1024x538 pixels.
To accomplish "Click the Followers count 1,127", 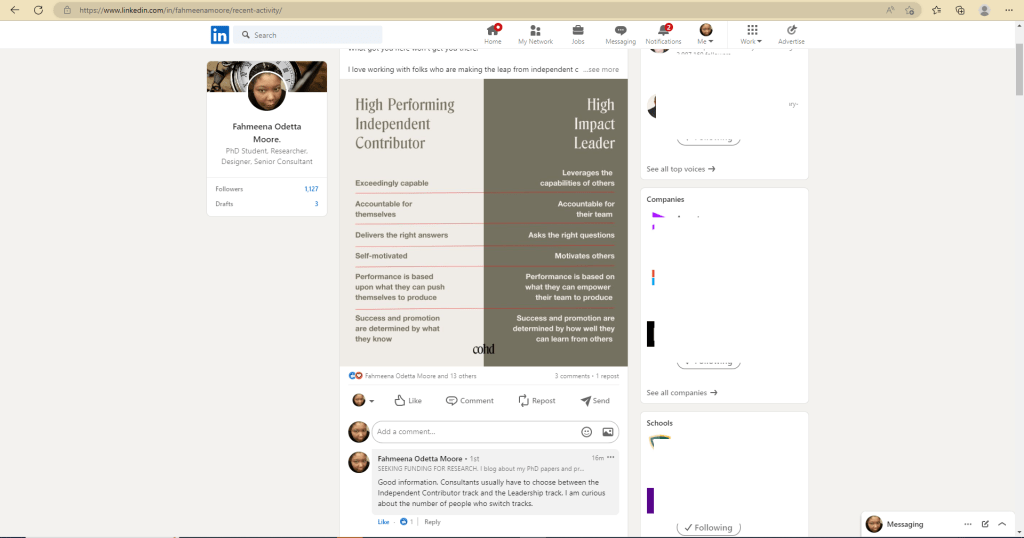I will [311, 189].
